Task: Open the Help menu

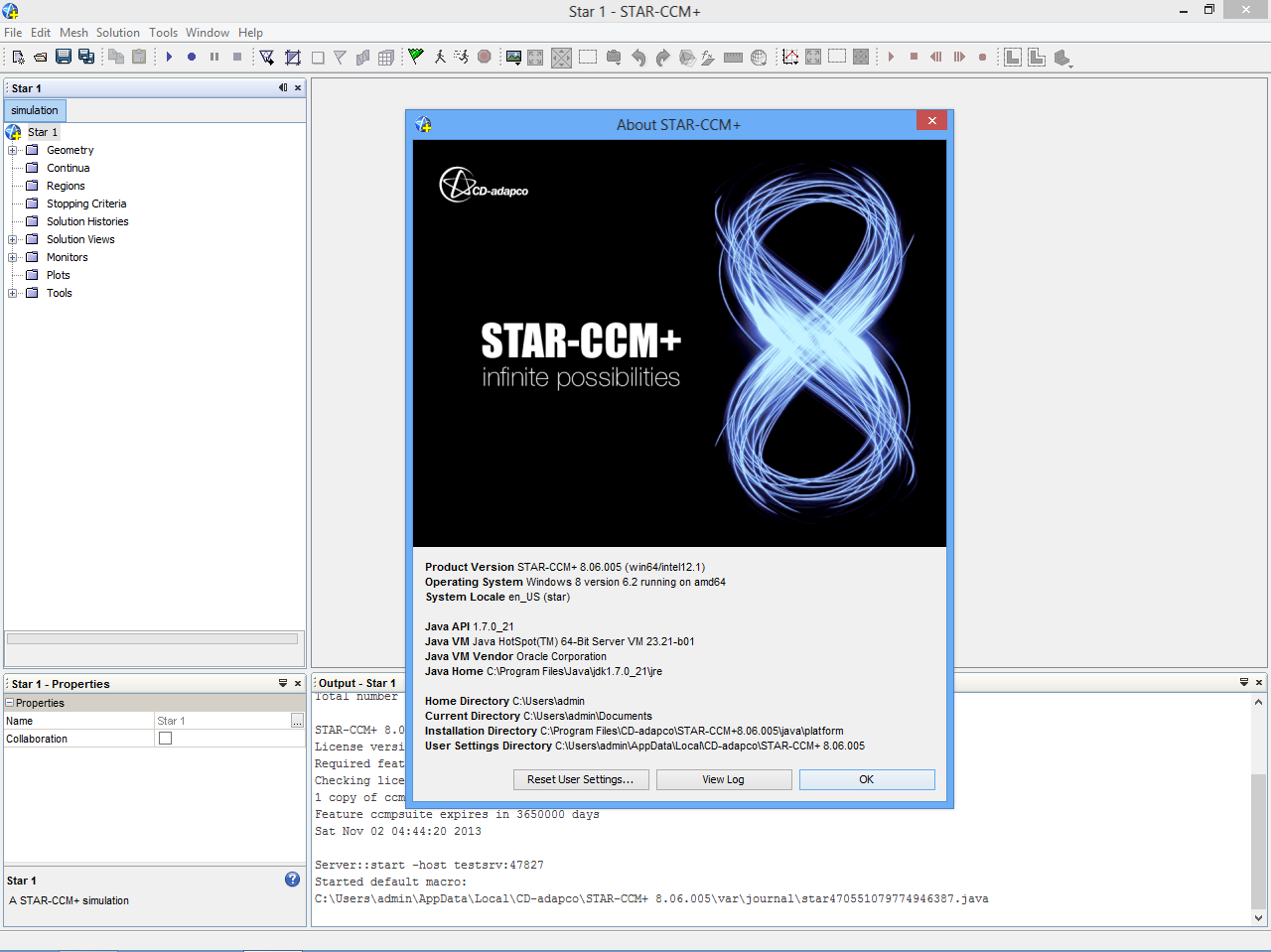Action: [x=250, y=33]
